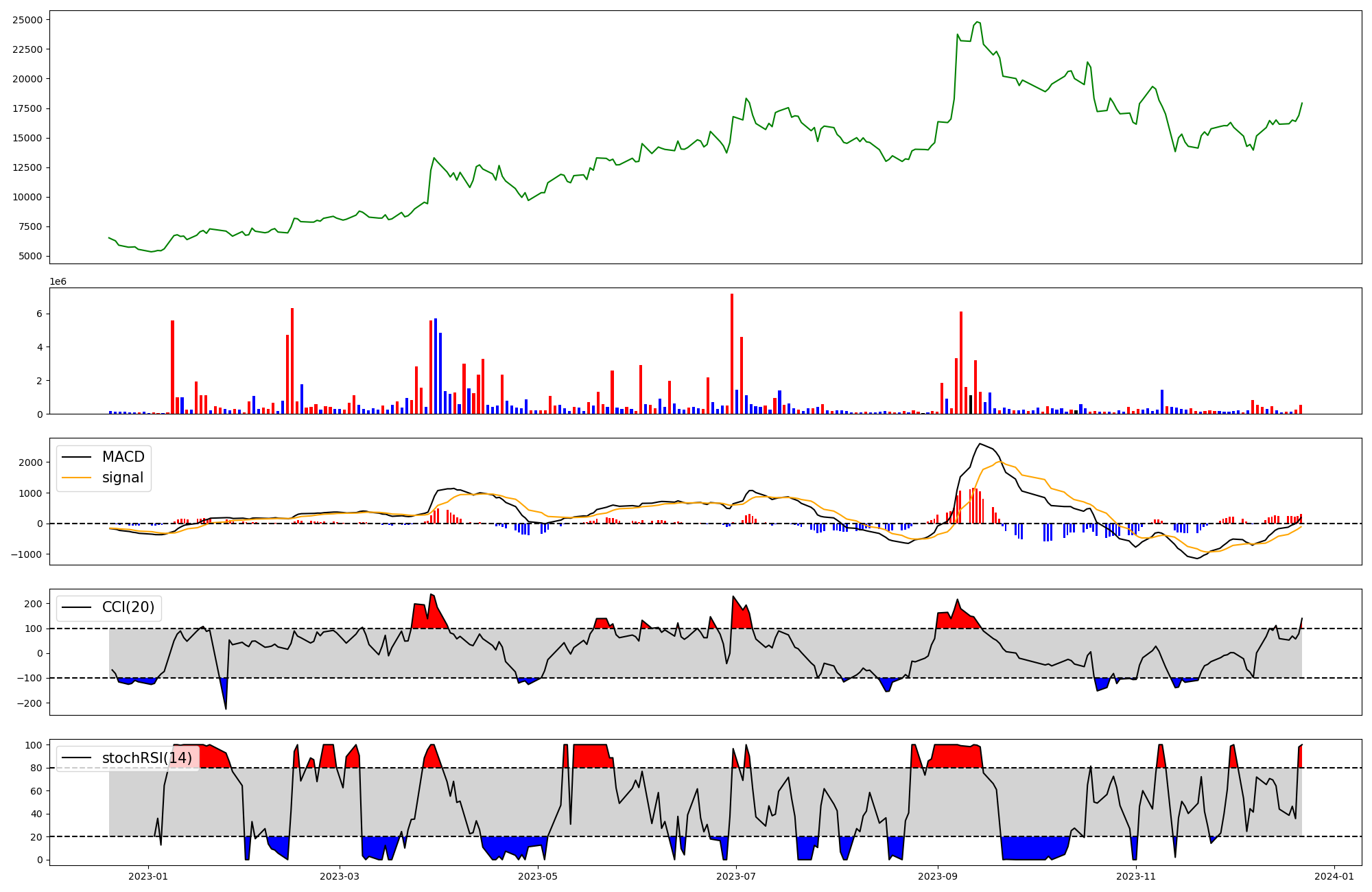Click the stochRSI(14) legend entry

(147, 758)
